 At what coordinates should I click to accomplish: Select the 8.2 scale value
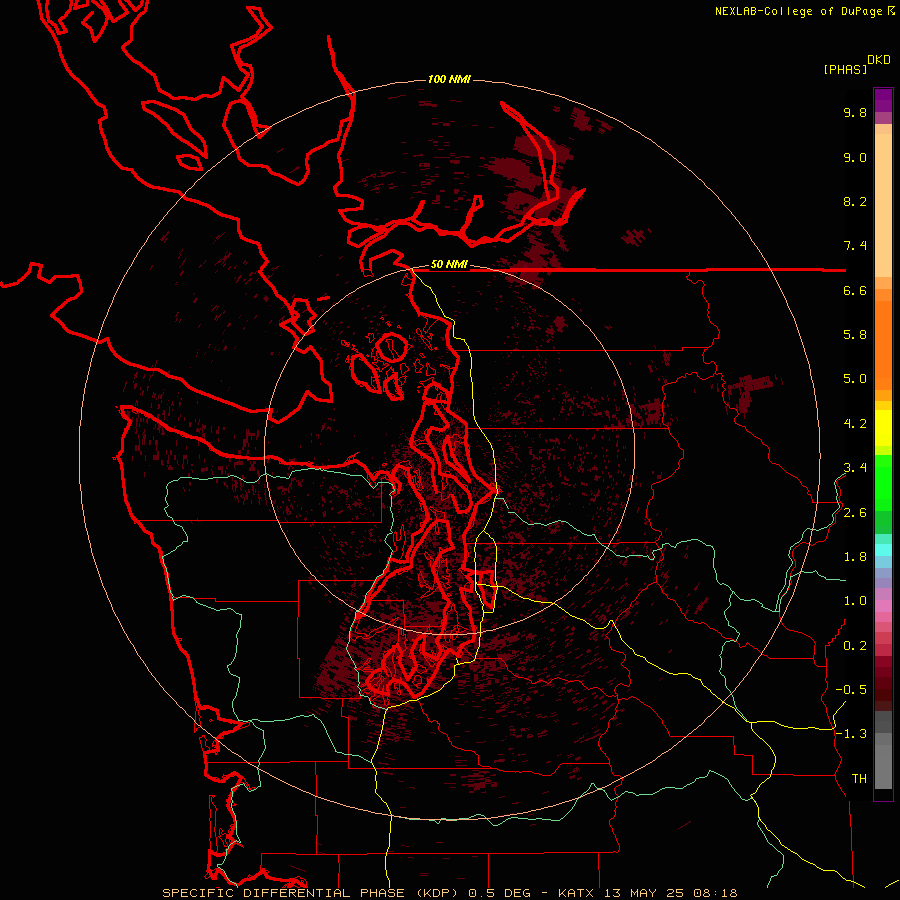pos(855,201)
